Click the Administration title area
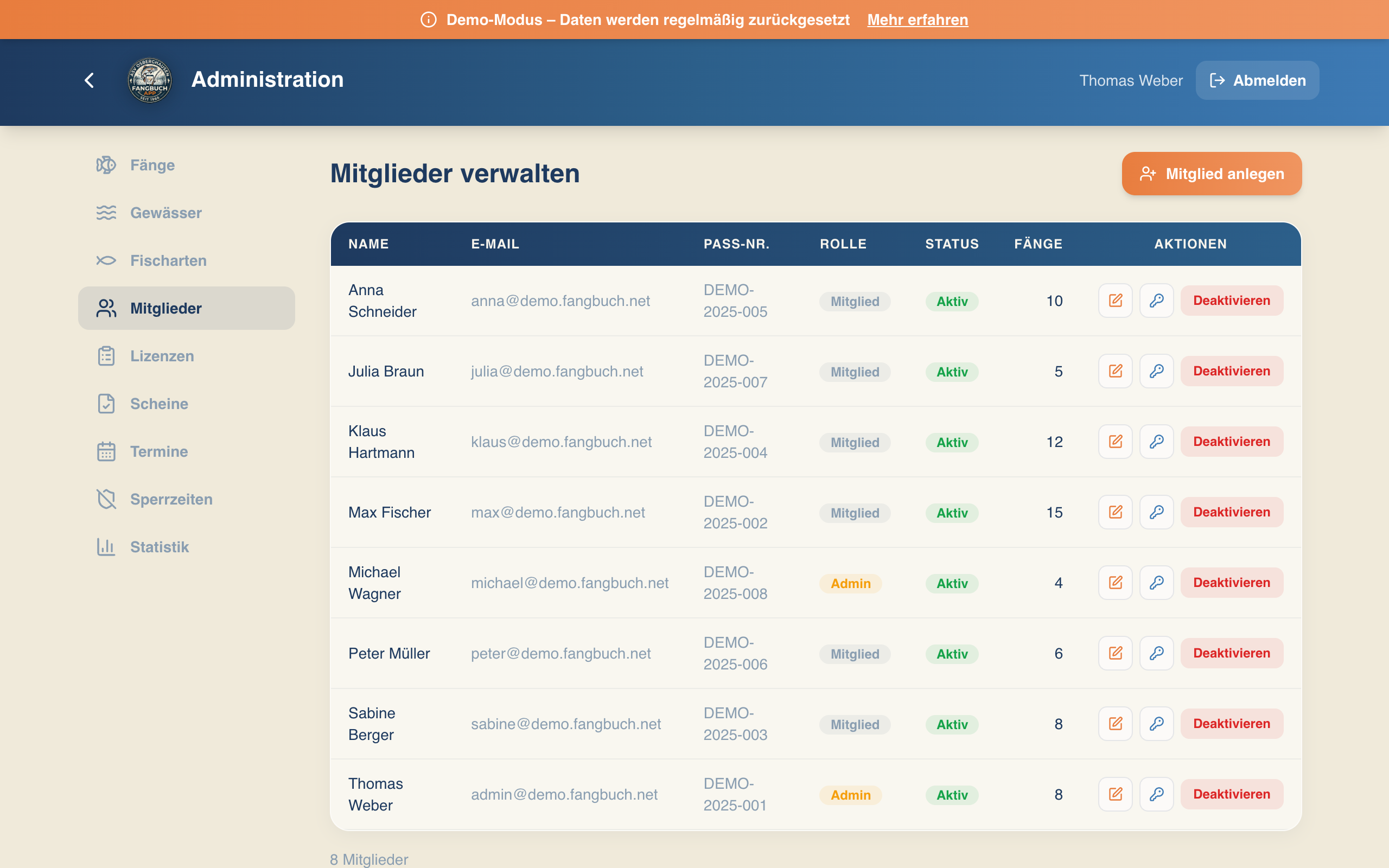1389x868 pixels. tap(267, 80)
